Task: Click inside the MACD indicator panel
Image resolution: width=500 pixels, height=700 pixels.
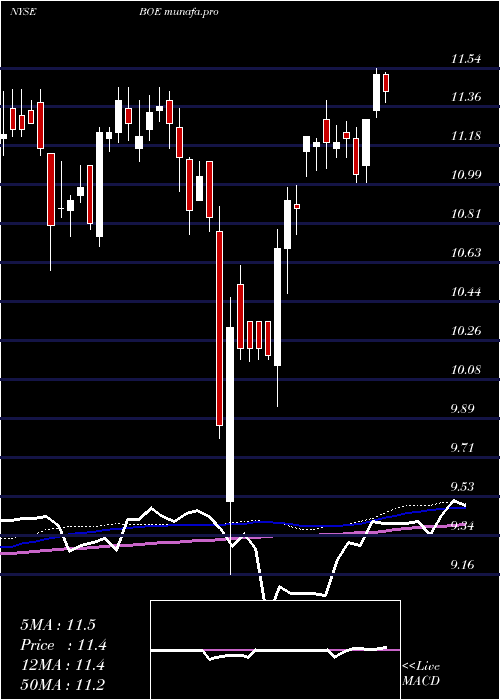Action: 275,650
